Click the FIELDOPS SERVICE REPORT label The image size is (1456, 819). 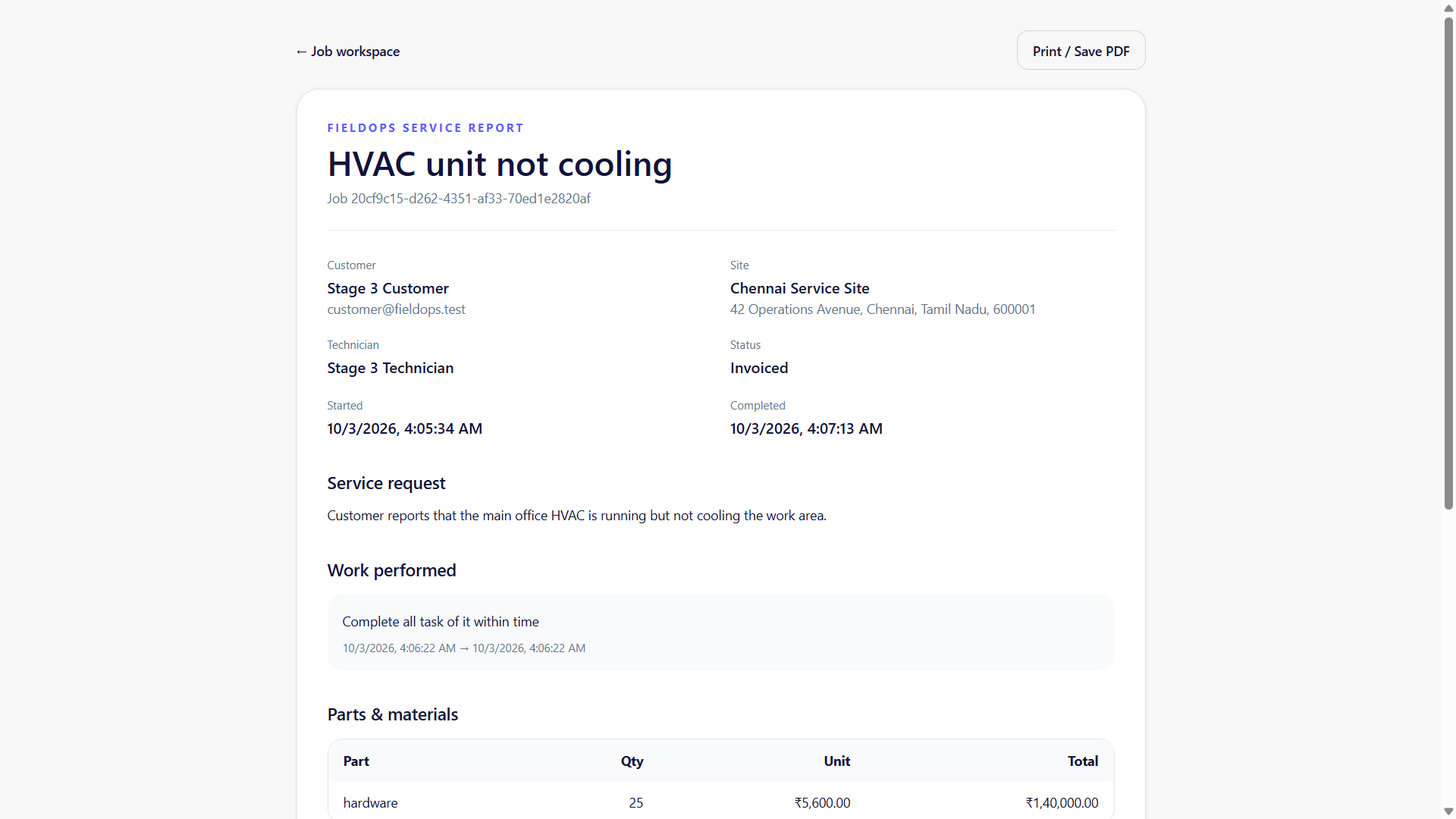pyautogui.click(x=425, y=128)
